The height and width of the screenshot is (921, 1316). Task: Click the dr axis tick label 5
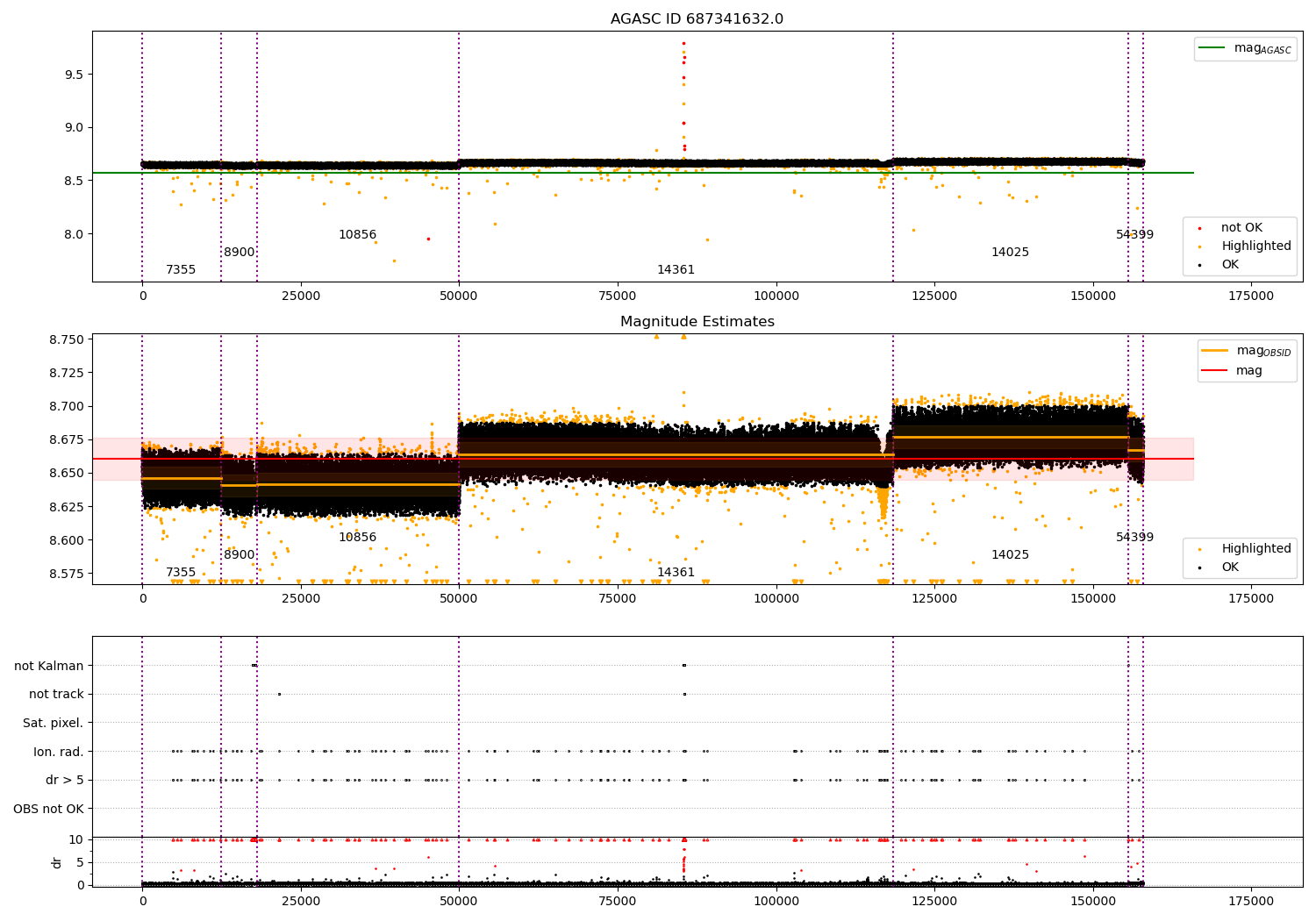coord(80,862)
